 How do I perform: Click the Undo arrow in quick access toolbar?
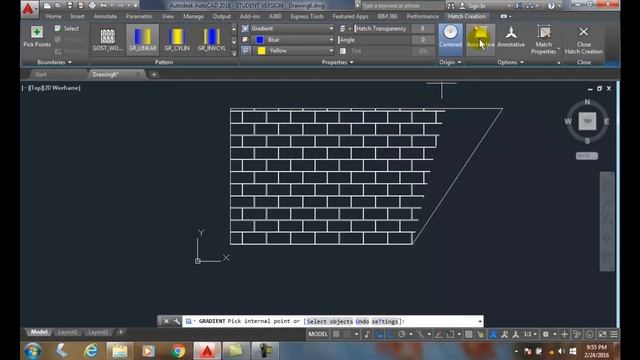(x=104, y=6)
